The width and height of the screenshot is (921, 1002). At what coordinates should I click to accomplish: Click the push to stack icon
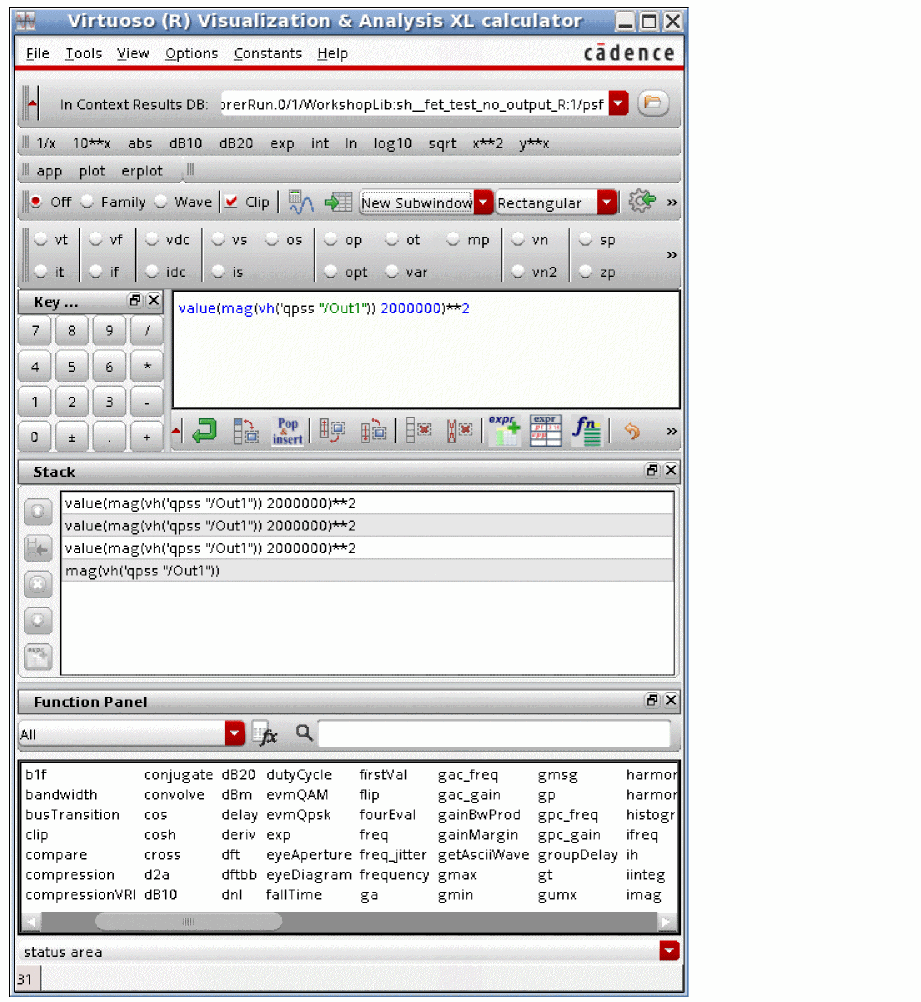click(245, 431)
